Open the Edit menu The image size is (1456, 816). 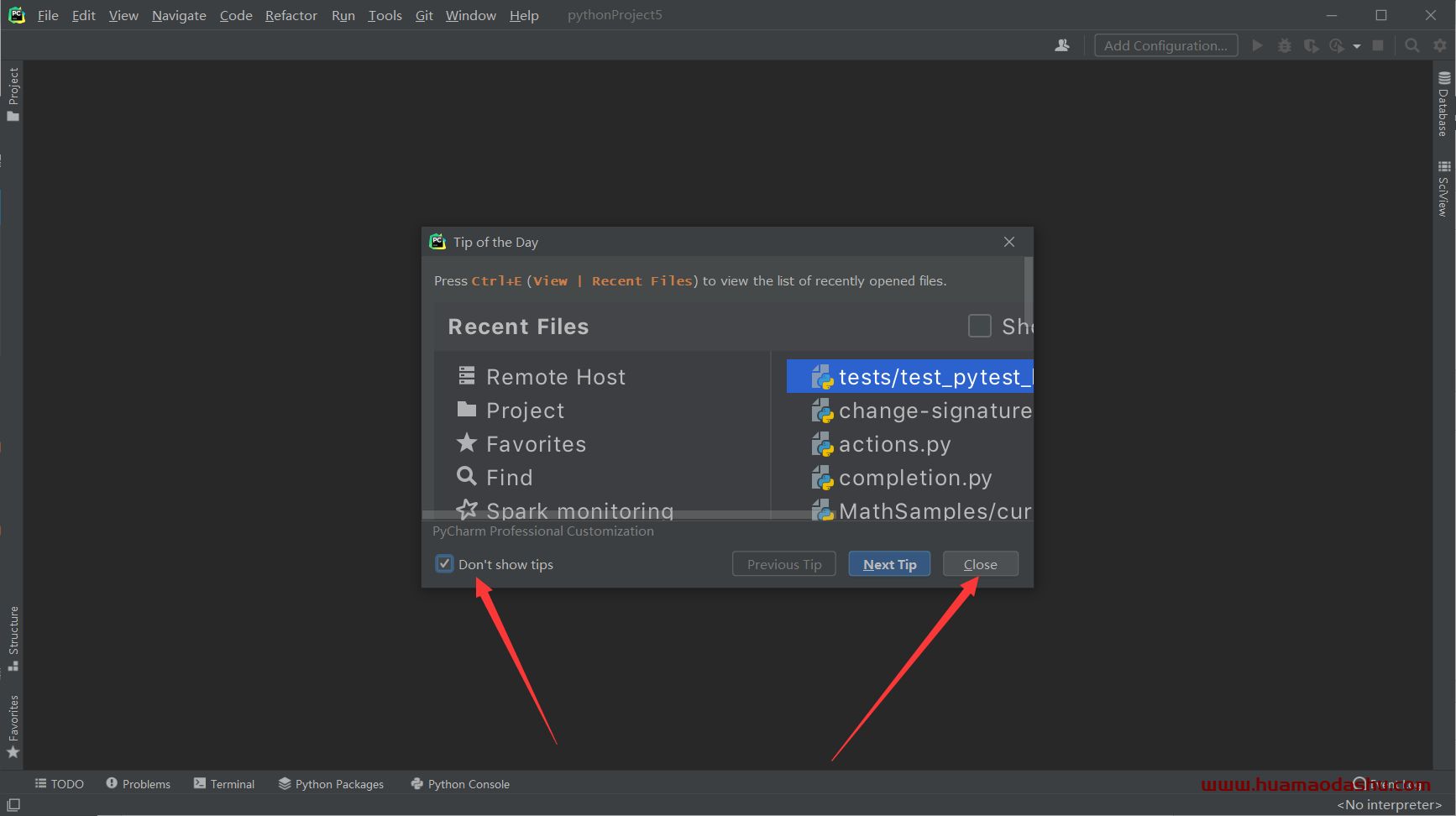click(x=83, y=15)
